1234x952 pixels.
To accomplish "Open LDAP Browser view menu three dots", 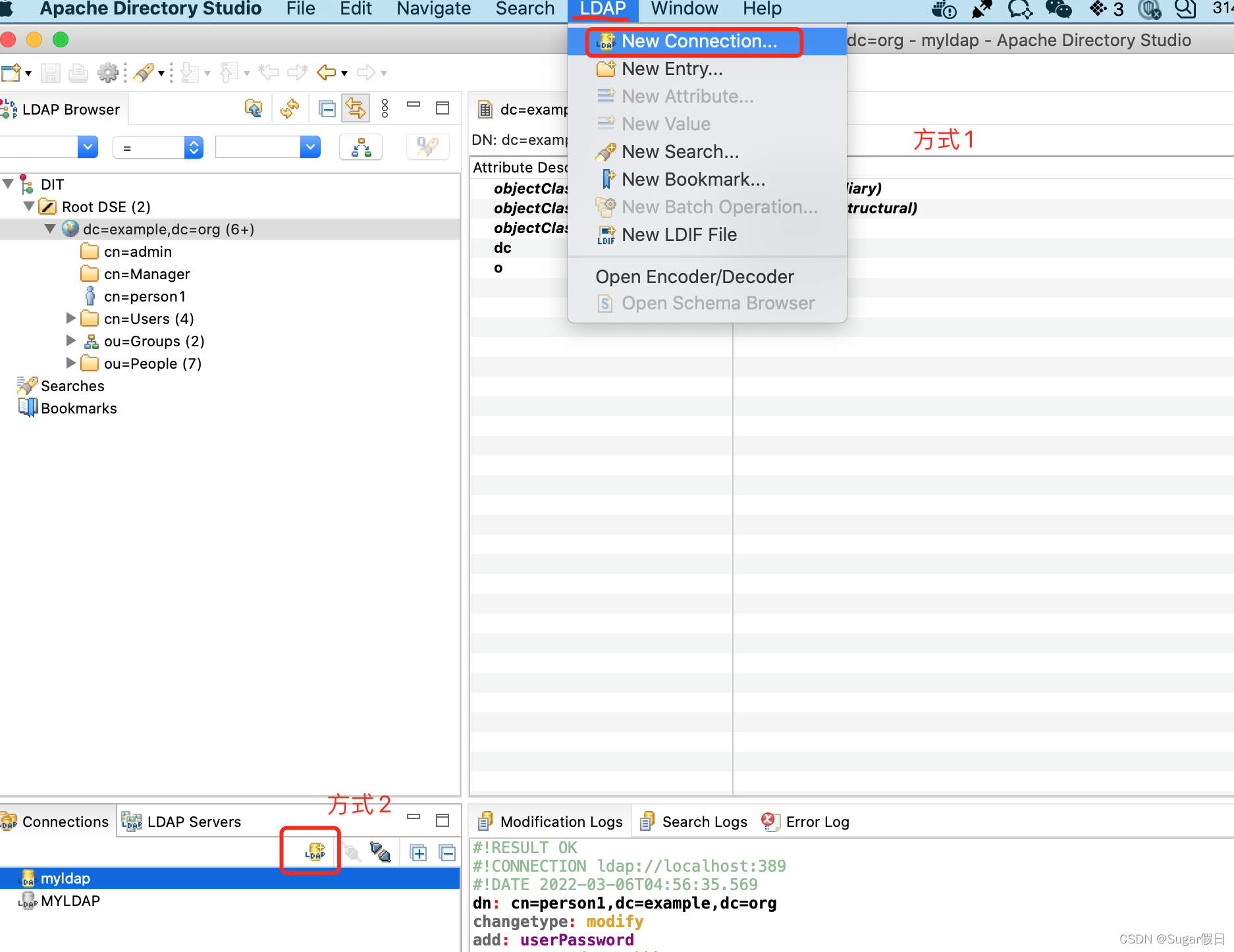I will click(385, 108).
